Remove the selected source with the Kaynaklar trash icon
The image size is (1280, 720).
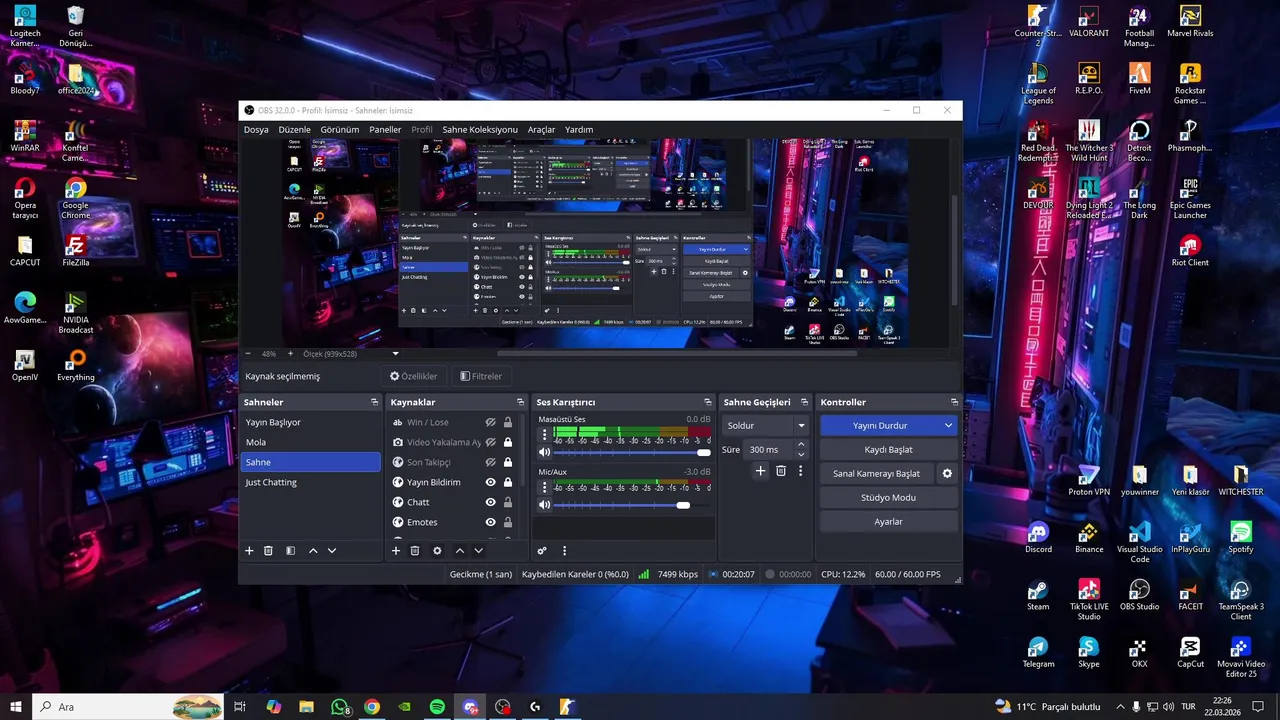pos(415,551)
